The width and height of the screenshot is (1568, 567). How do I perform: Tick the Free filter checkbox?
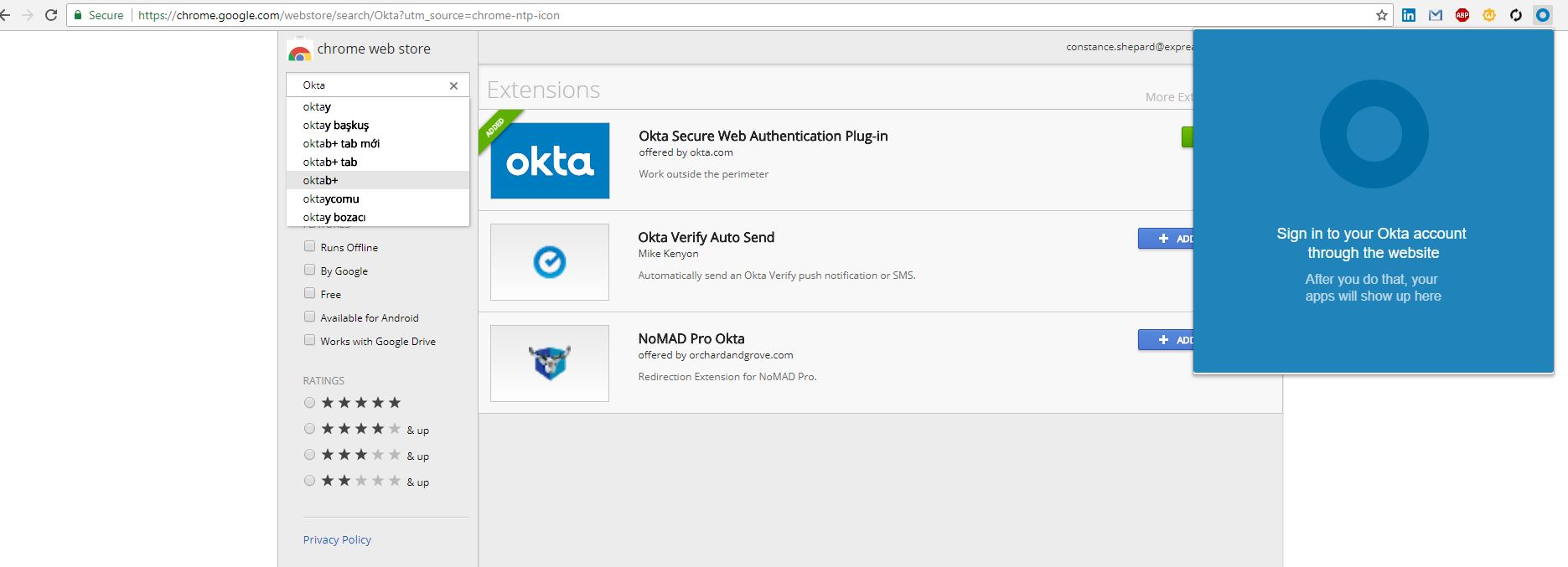click(309, 293)
